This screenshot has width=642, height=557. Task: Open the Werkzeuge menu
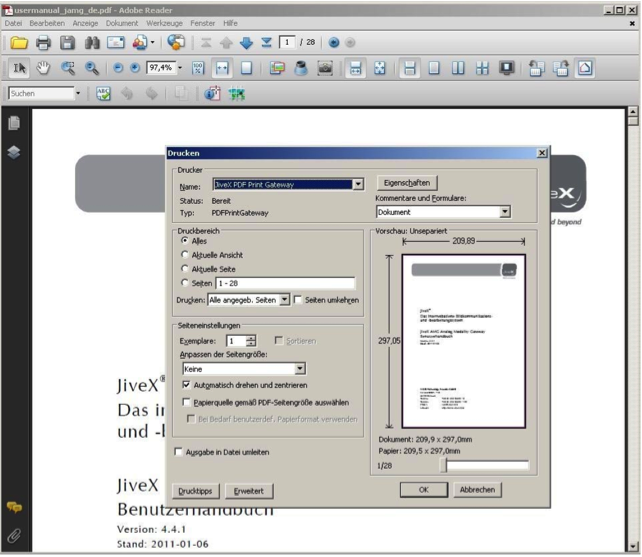[x=164, y=23]
